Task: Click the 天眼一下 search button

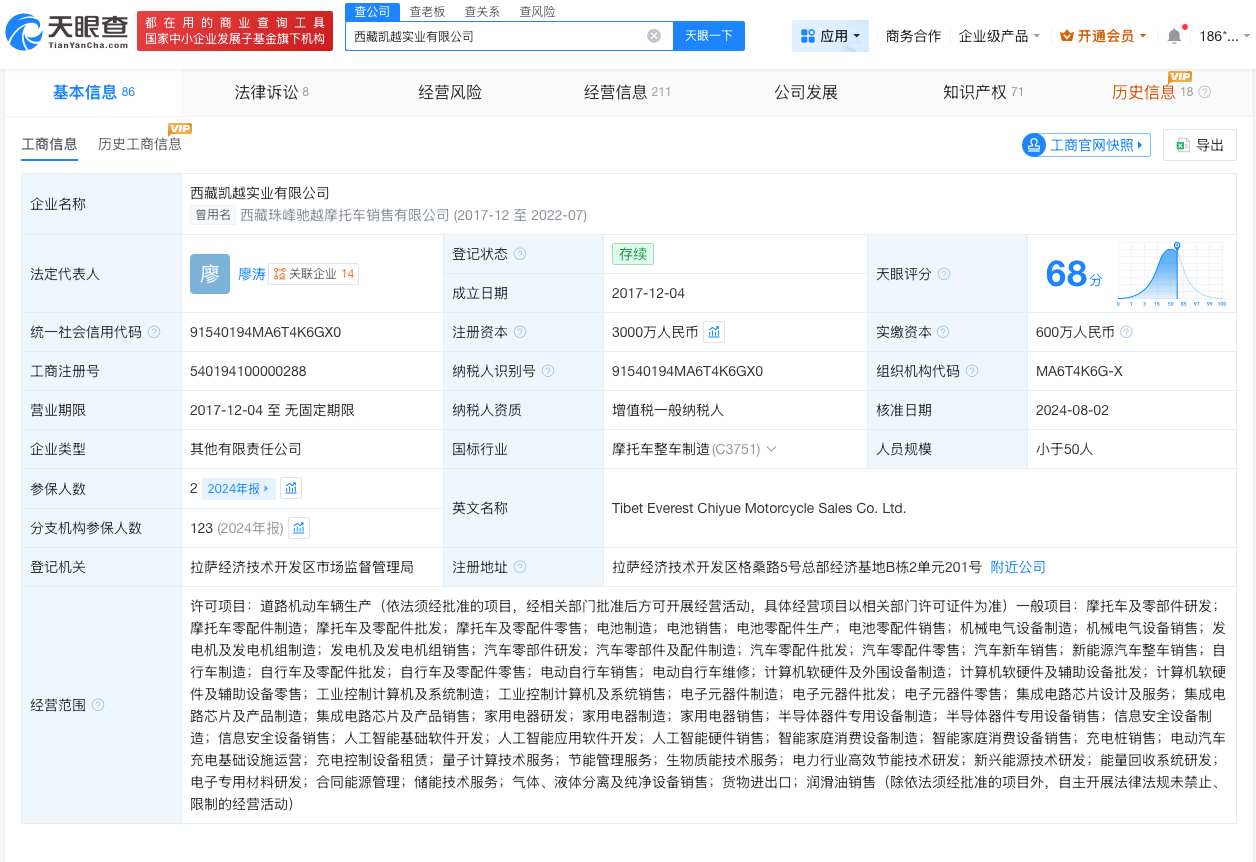Action: click(711, 36)
